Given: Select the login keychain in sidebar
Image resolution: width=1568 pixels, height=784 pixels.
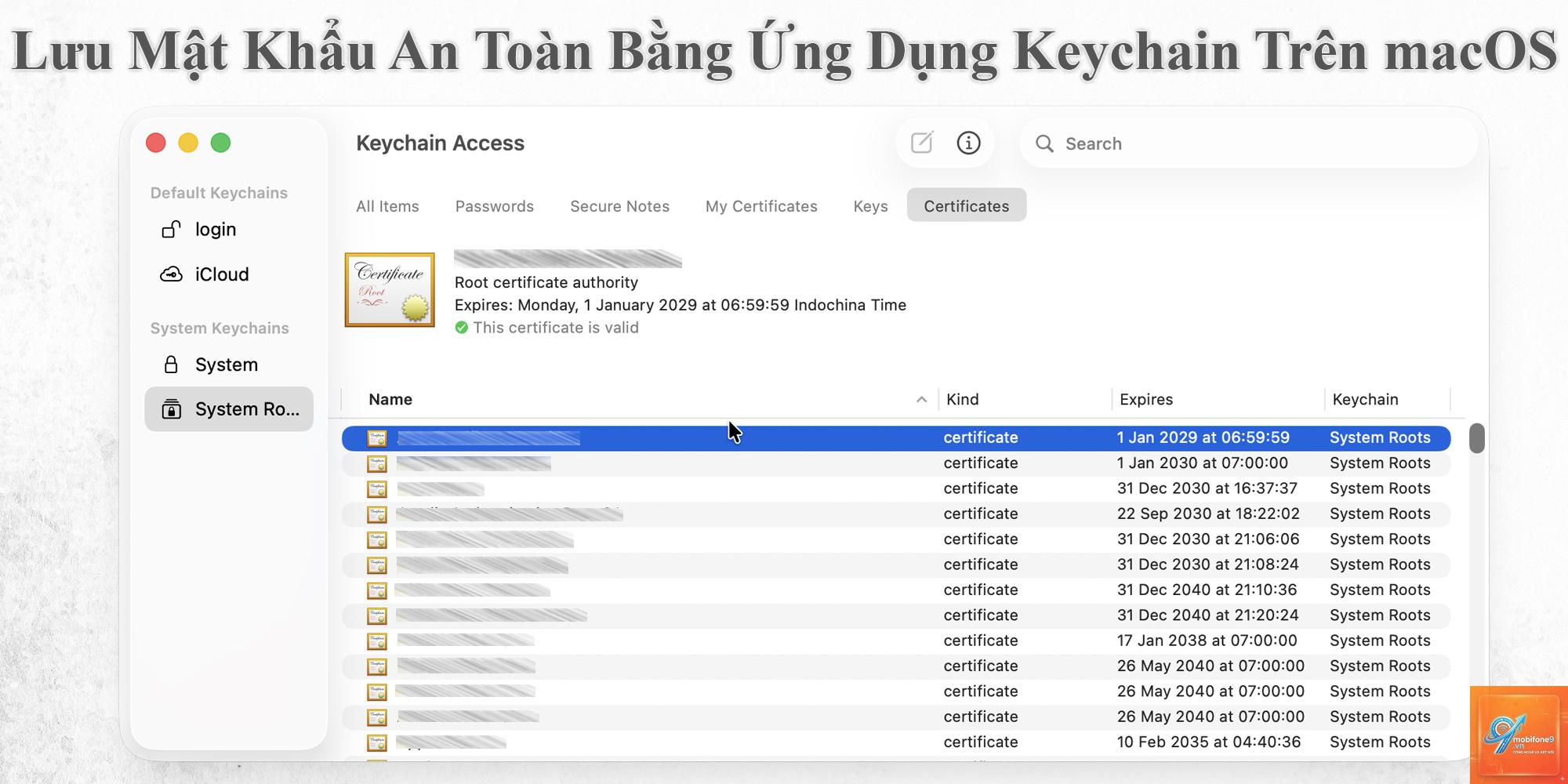Looking at the screenshot, I should click(x=229, y=229).
